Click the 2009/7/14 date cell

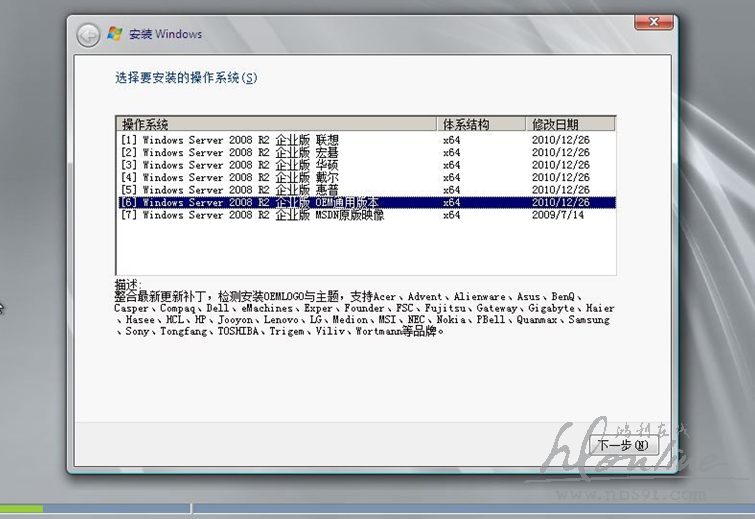coord(556,214)
